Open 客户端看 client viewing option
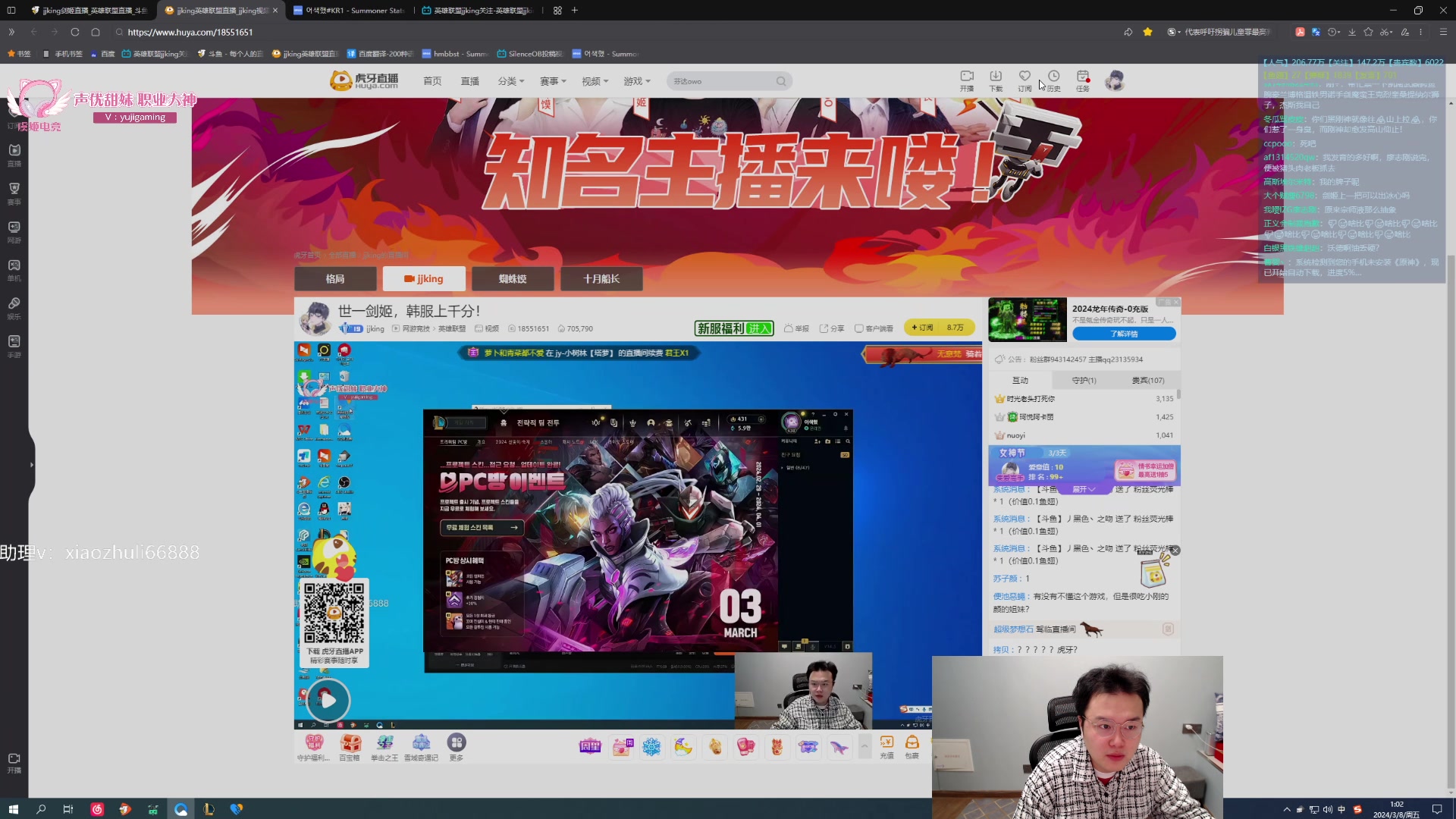 (x=874, y=328)
